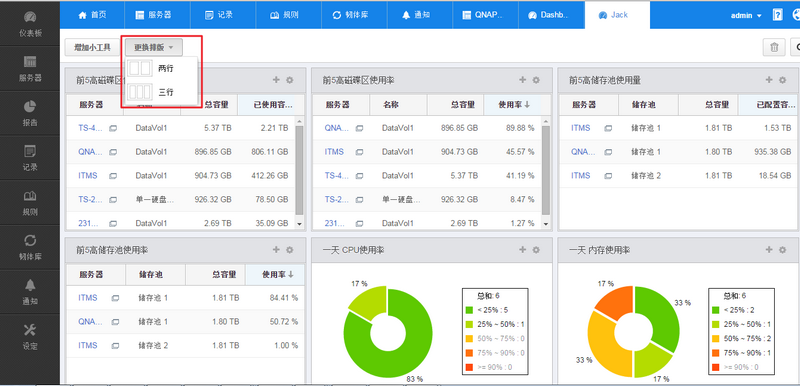
Task: Click the 增加小工具 add widget button
Action: click(92, 47)
